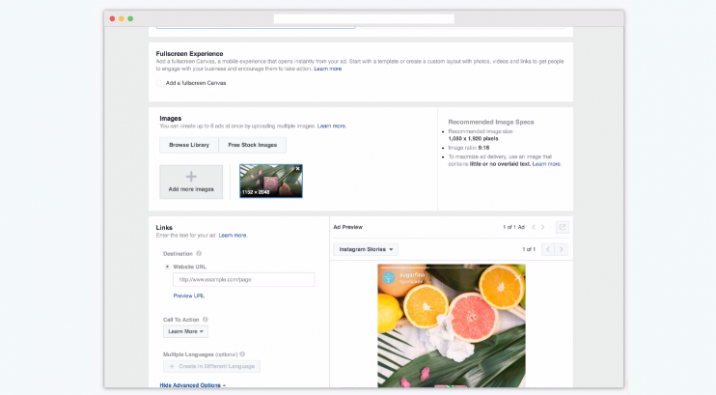This screenshot has width=716, height=395.
Task: Click the Destination info icon
Action: click(199, 253)
